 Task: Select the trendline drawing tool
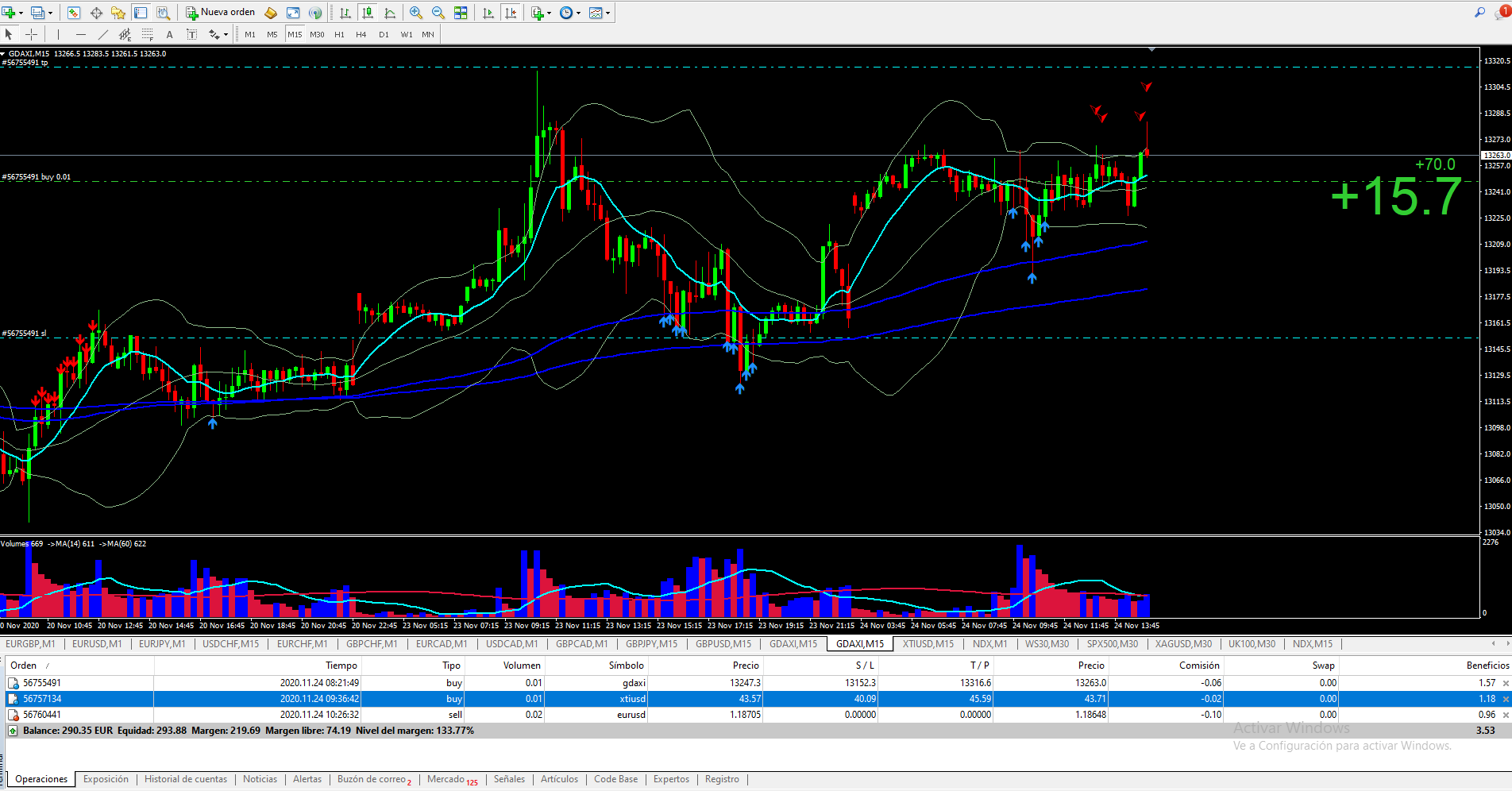coord(102,34)
